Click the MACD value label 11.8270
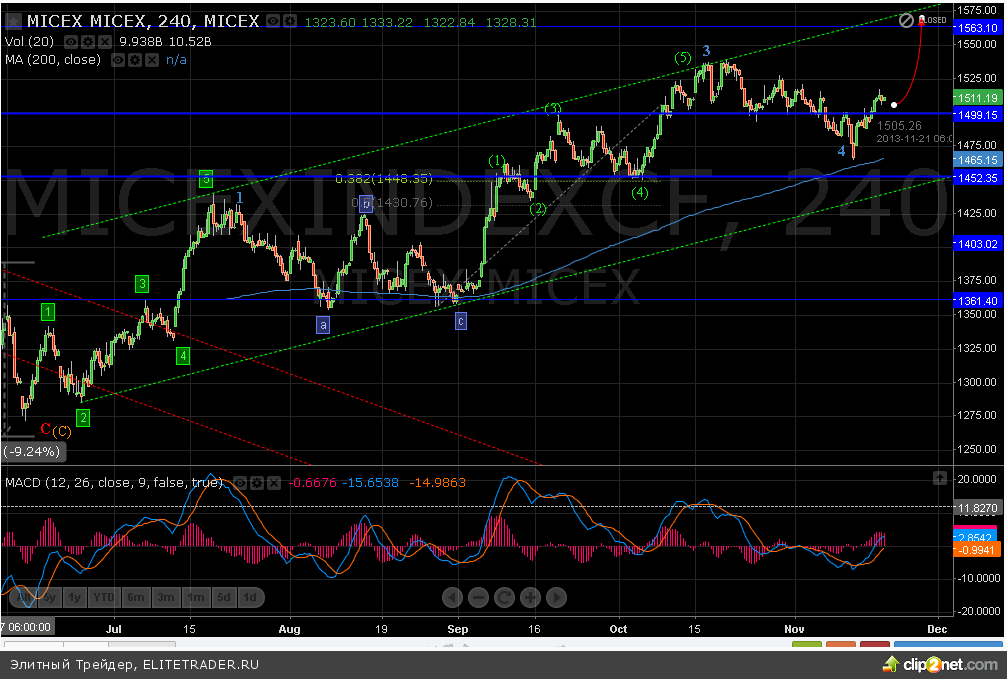1007x679 pixels. [977, 508]
